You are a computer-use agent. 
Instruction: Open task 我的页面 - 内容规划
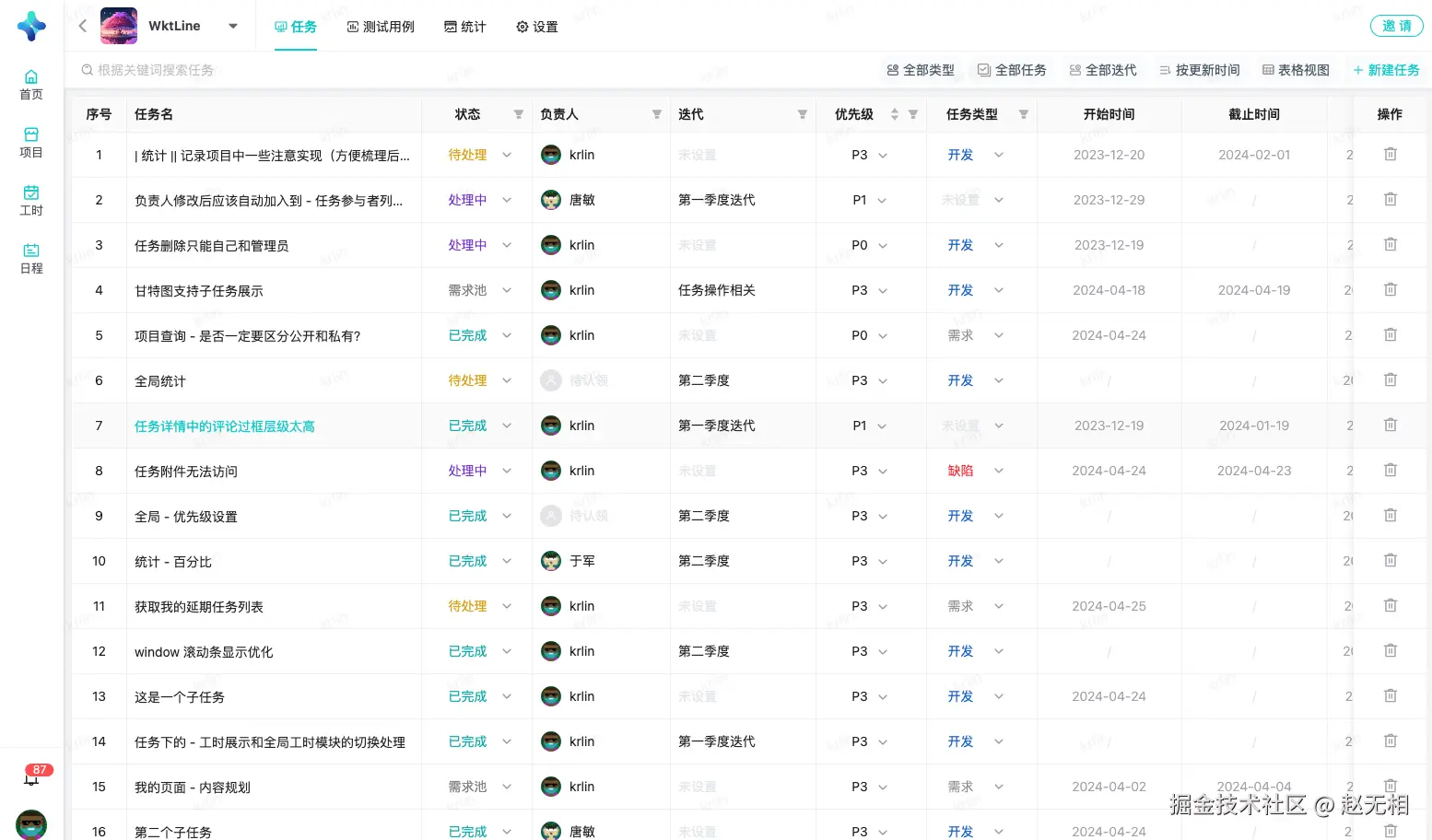pyautogui.click(x=193, y=787)
